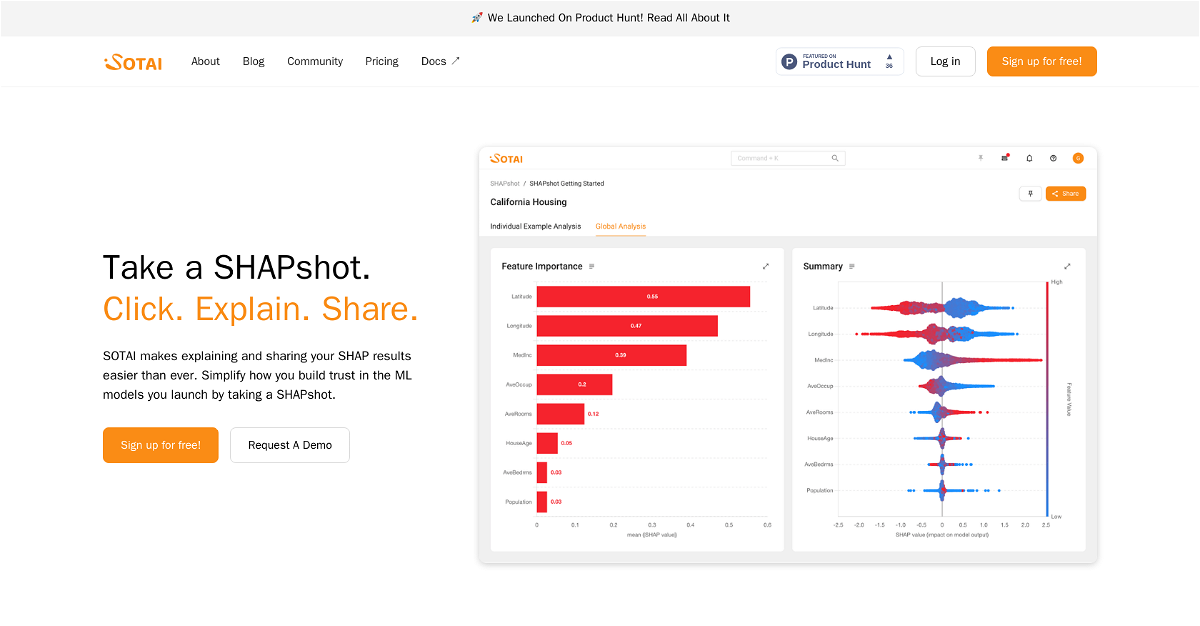The height and width of the screenshot is (626, 1200).
Task: Click the pin icon in the preview top bar
Action: click(x=981, y=158)
